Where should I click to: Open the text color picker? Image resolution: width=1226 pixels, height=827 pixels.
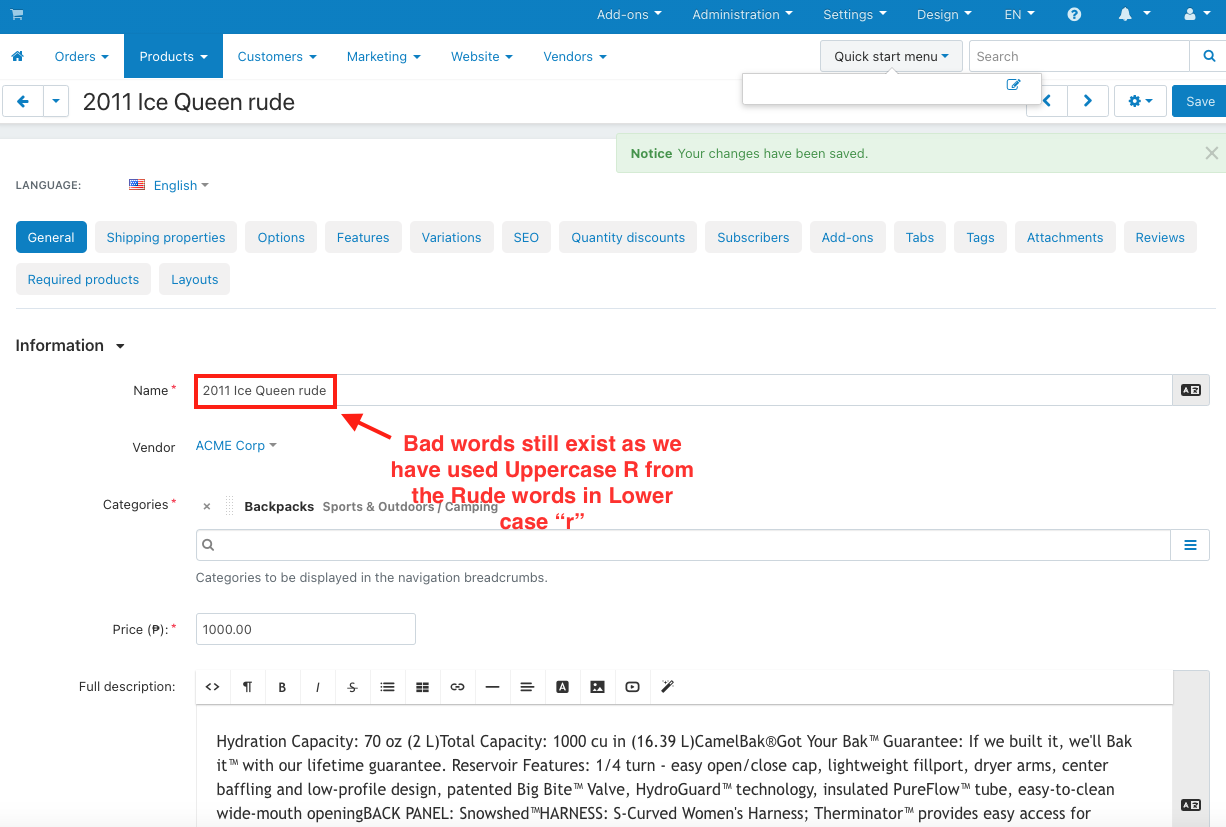pyautogui.click(x=562, y=687)
